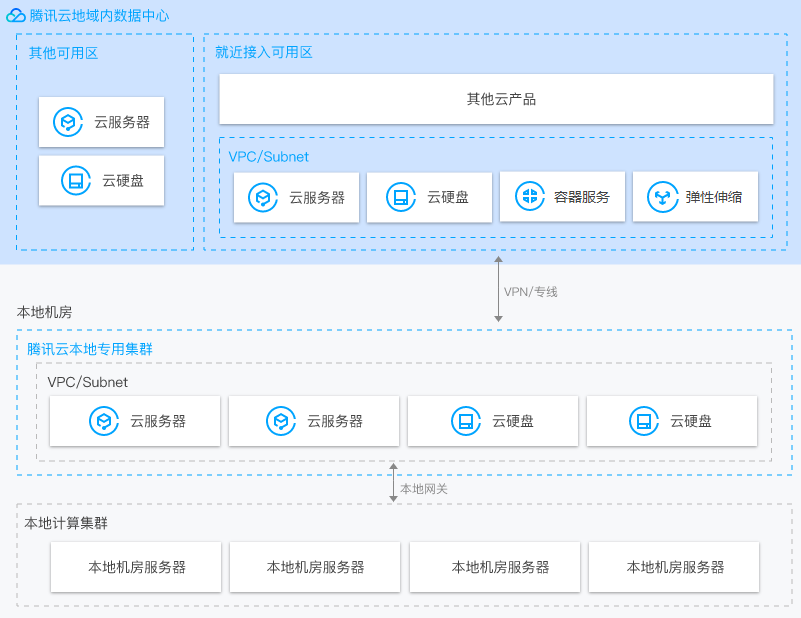Click left 云硬盘 icon in 本地专用集群
Viewport: 801px width, 618px height.
[466, 421]
